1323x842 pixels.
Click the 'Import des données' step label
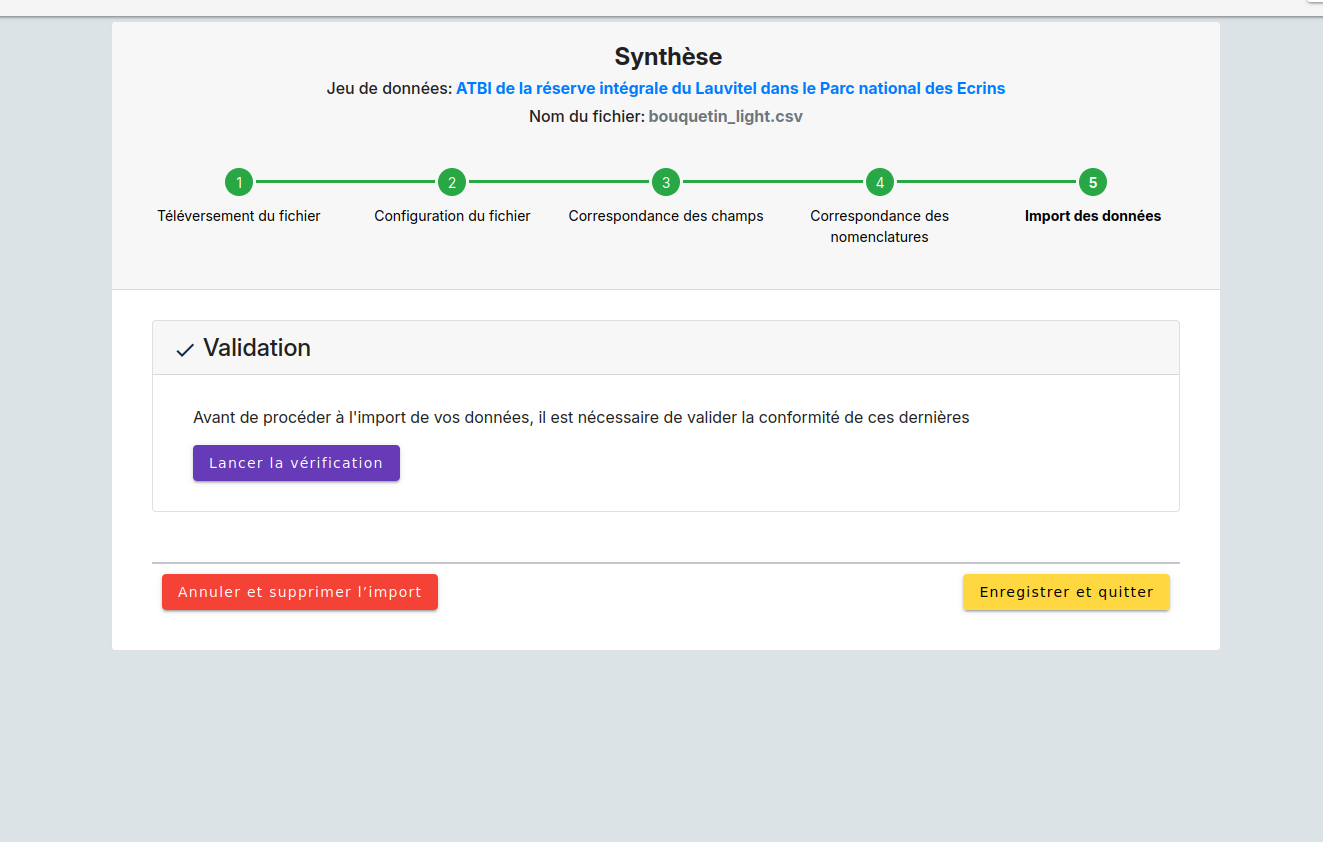click(x=1093, y=216)
